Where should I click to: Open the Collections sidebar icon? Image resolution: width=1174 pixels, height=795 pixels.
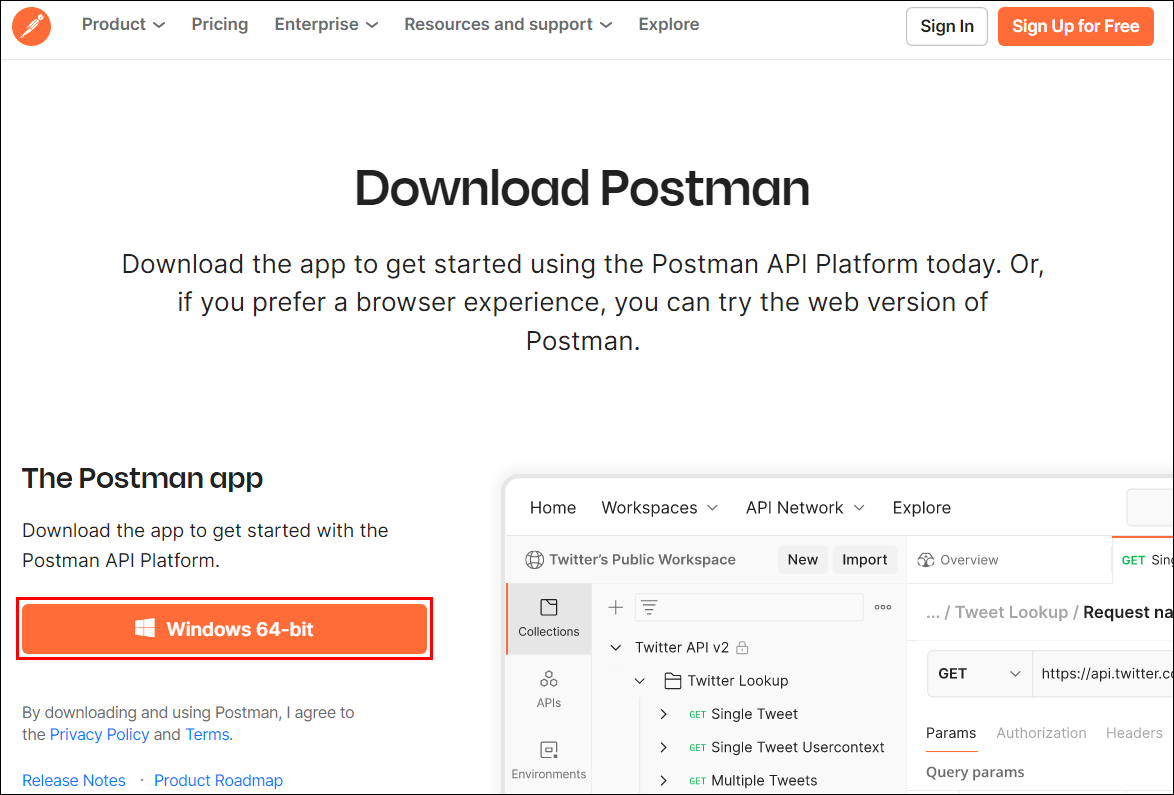549,618
